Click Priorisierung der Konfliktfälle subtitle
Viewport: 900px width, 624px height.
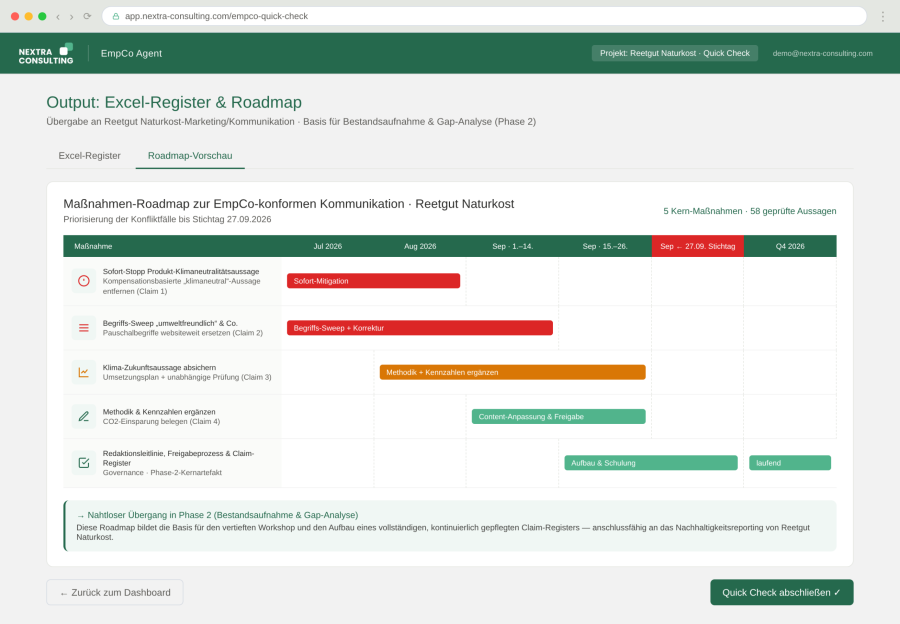167,219
